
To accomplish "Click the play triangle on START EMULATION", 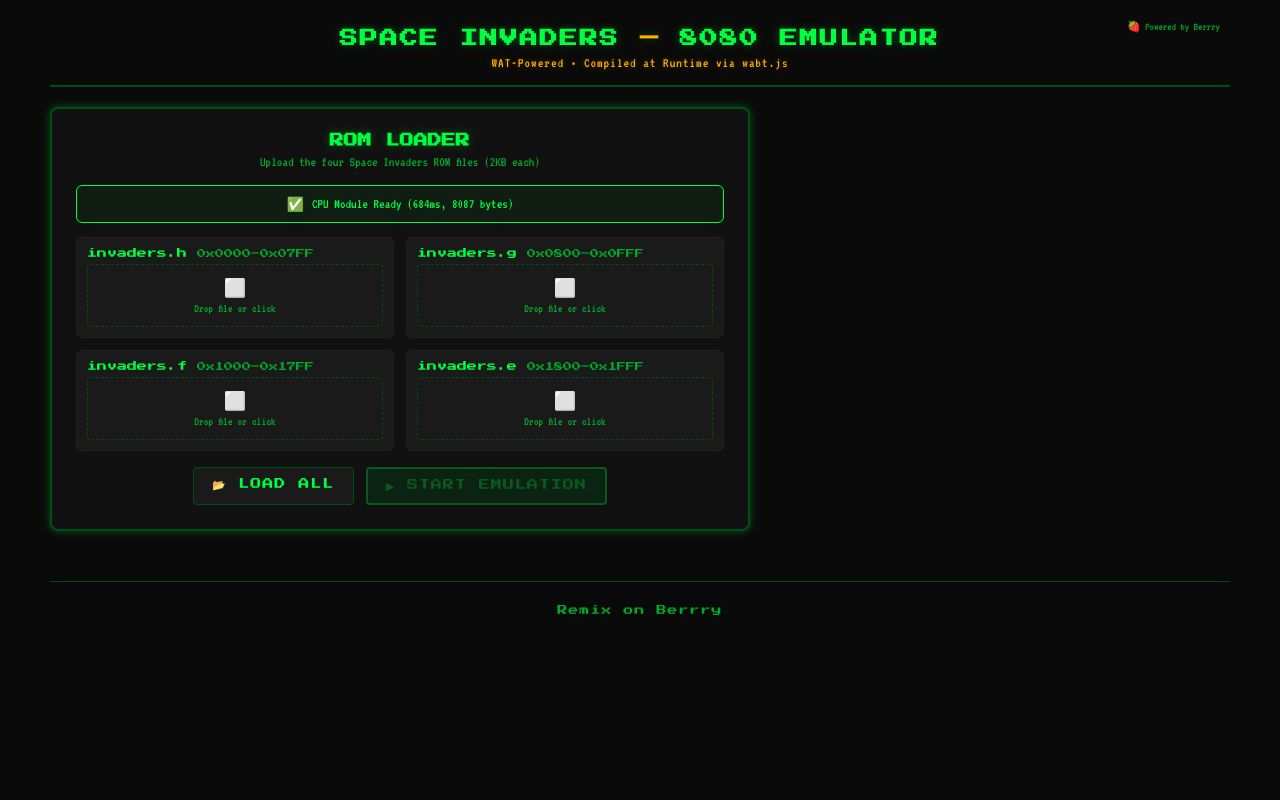I will pyautogui.click(x=390, y=486).
